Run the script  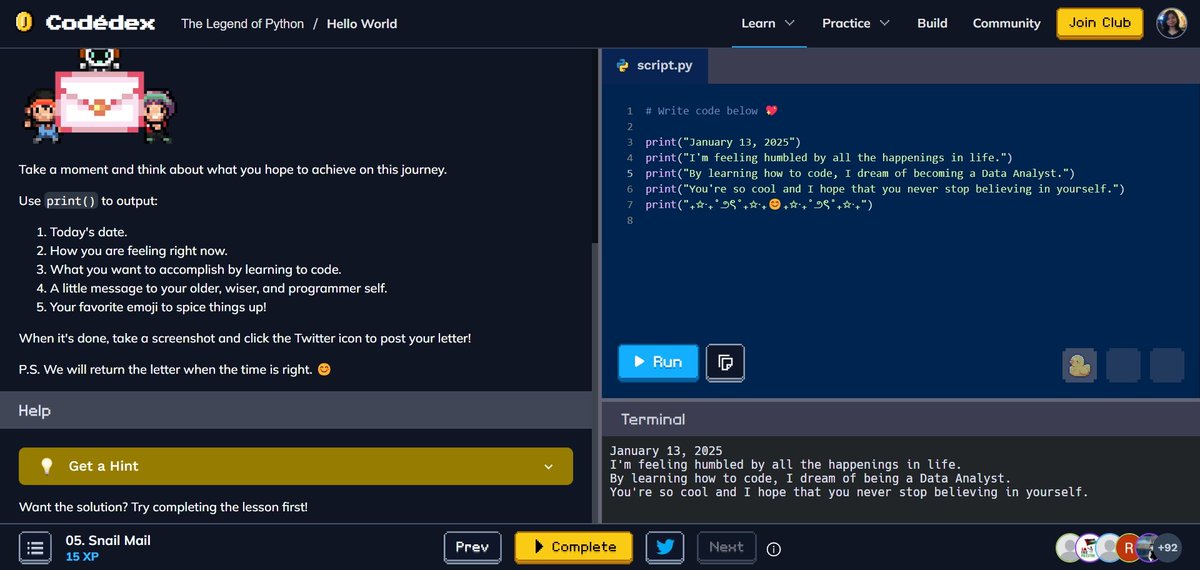[x=657, y=362]
